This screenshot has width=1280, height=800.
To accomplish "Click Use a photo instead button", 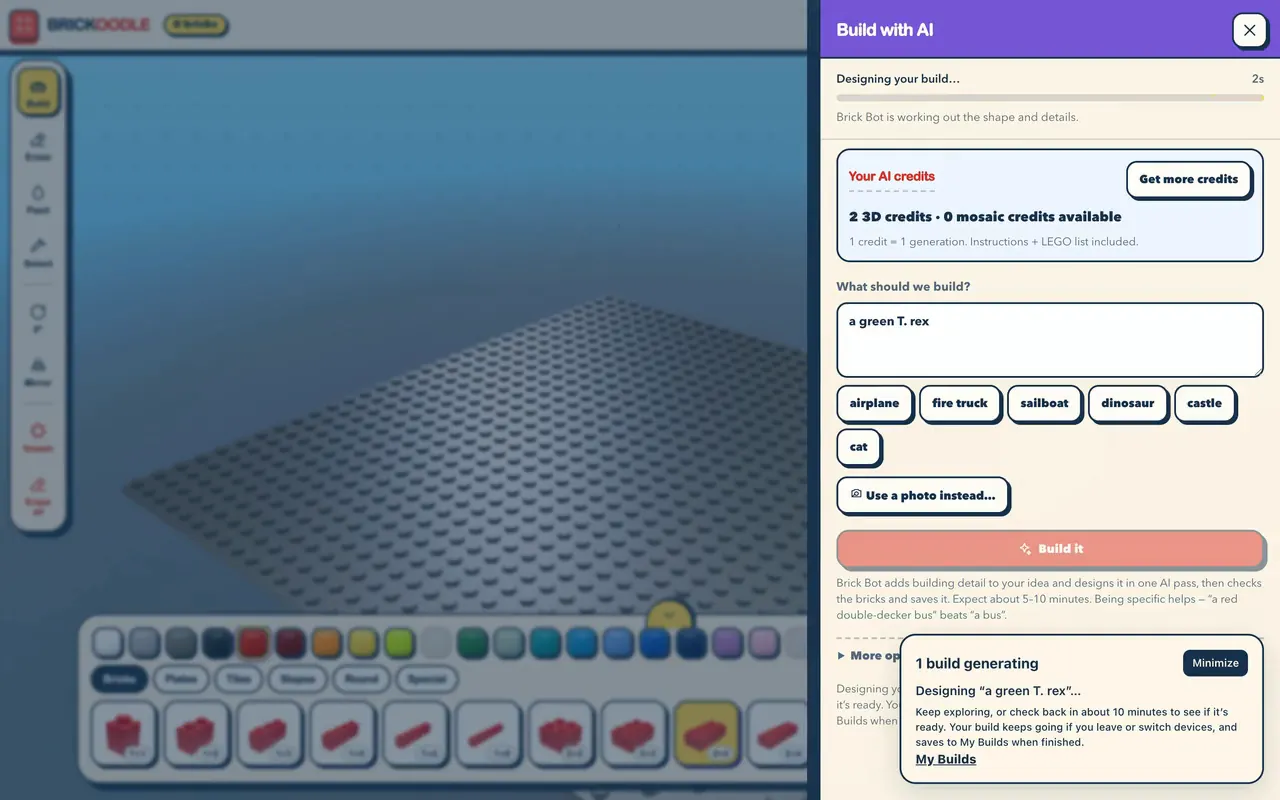I will tap(922, 495).
